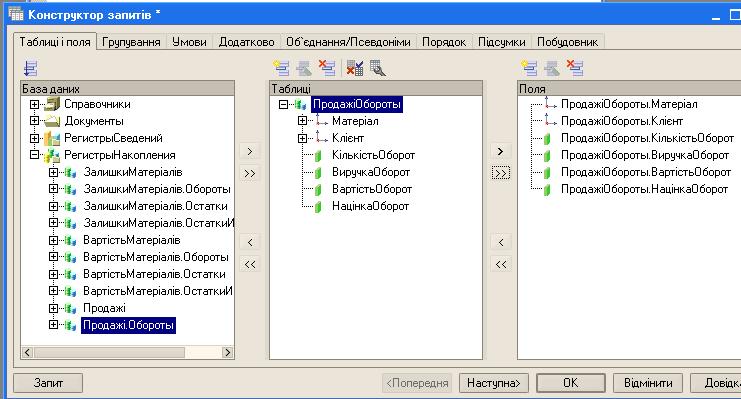Expand the Справочники node
This screenshot has width=741, height=399.
(34, 104)
